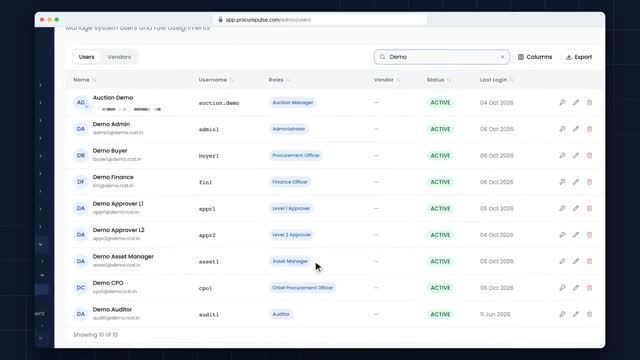Reset password key icon for Demo Admin
The width and height of the screenshot is (640, 360).
pos(562,129)
